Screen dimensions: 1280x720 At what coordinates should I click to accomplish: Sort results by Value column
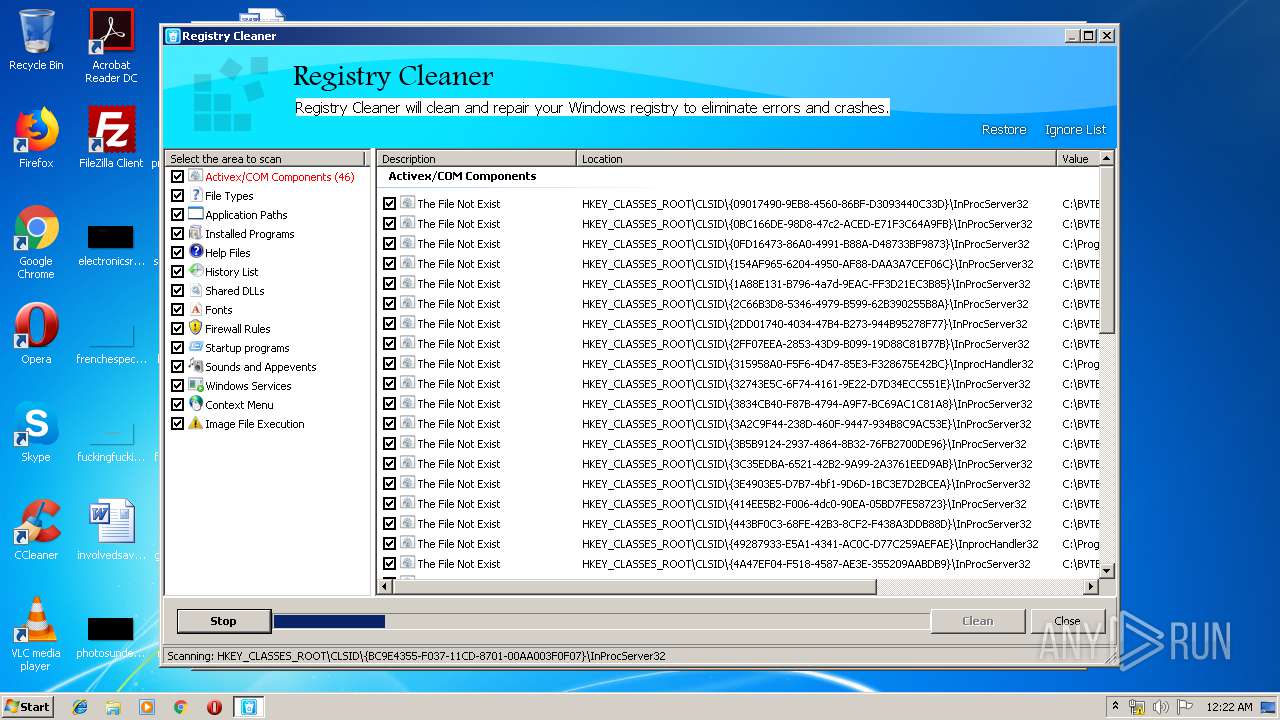coord(1078,158)
